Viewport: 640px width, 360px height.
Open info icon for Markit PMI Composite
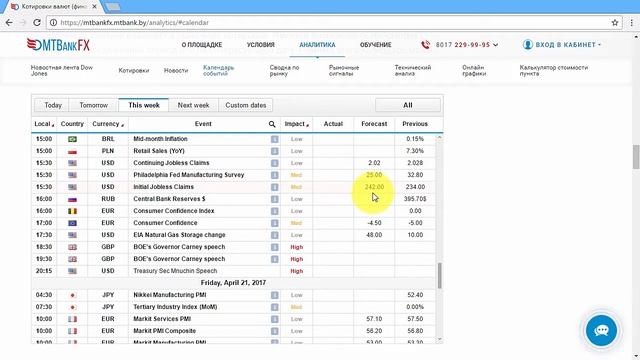click(x=274, y=331)
